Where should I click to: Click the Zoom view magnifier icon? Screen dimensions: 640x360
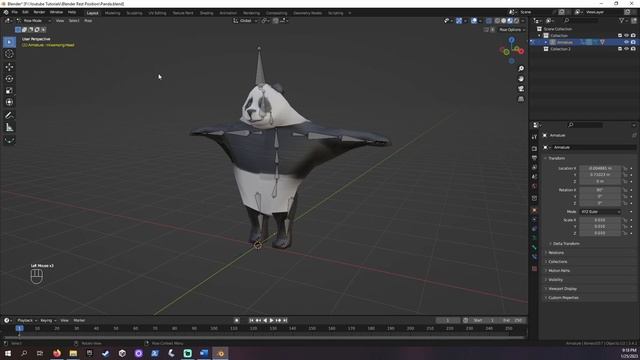[521, 69]
